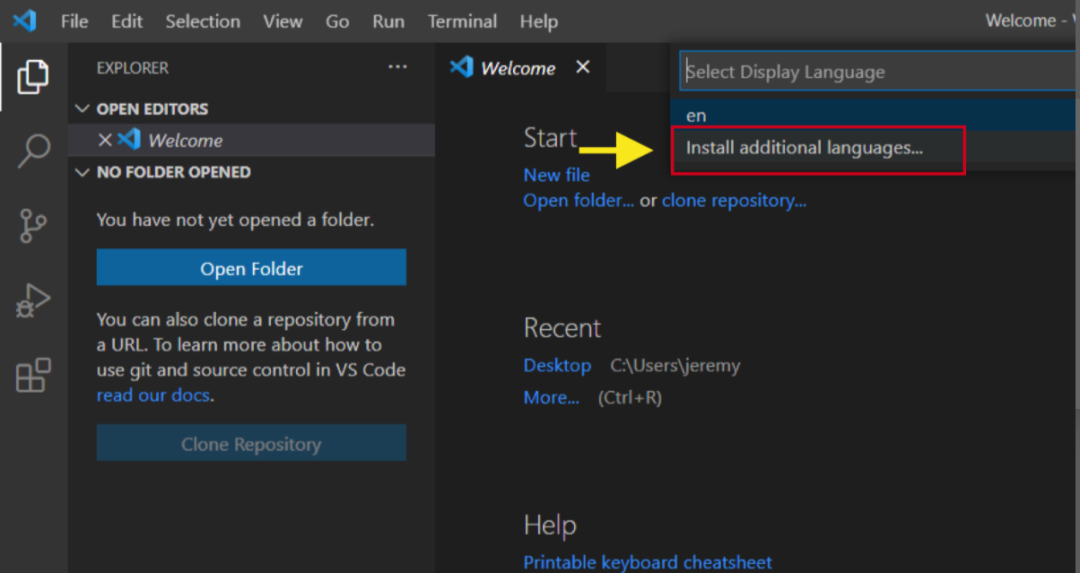Open Explorer more actions ellipsis

click(397, 67)
